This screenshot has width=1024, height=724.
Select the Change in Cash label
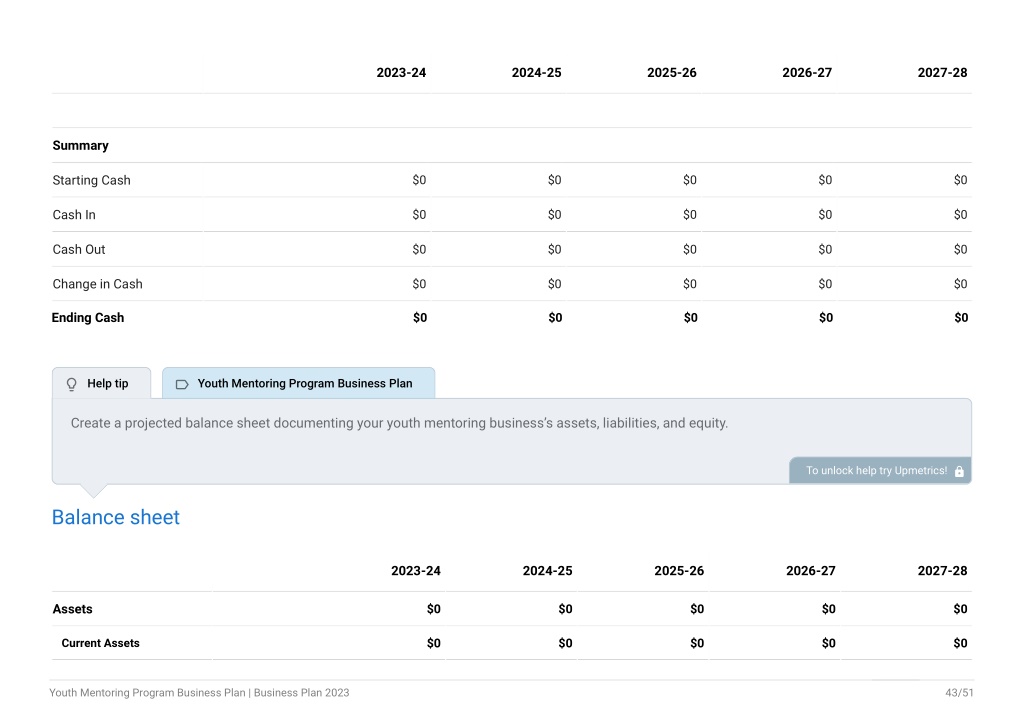coord(97,284)
